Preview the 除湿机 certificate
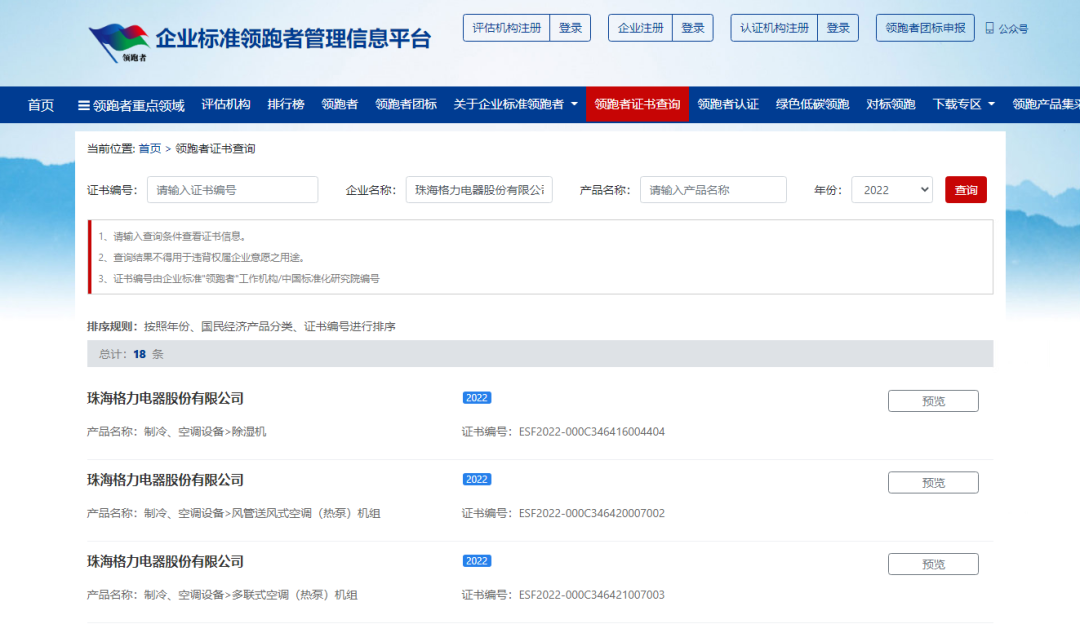 (x=932, y=401)
